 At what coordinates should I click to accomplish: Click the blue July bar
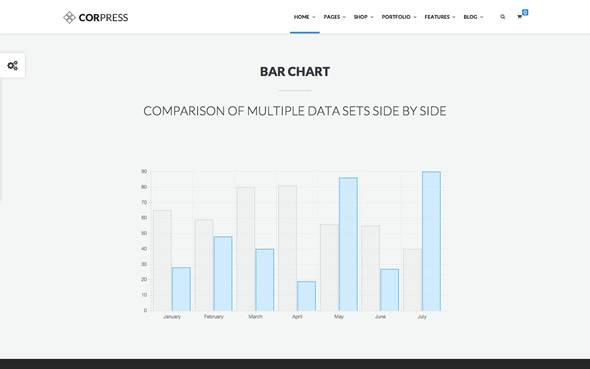pos(431,241)
